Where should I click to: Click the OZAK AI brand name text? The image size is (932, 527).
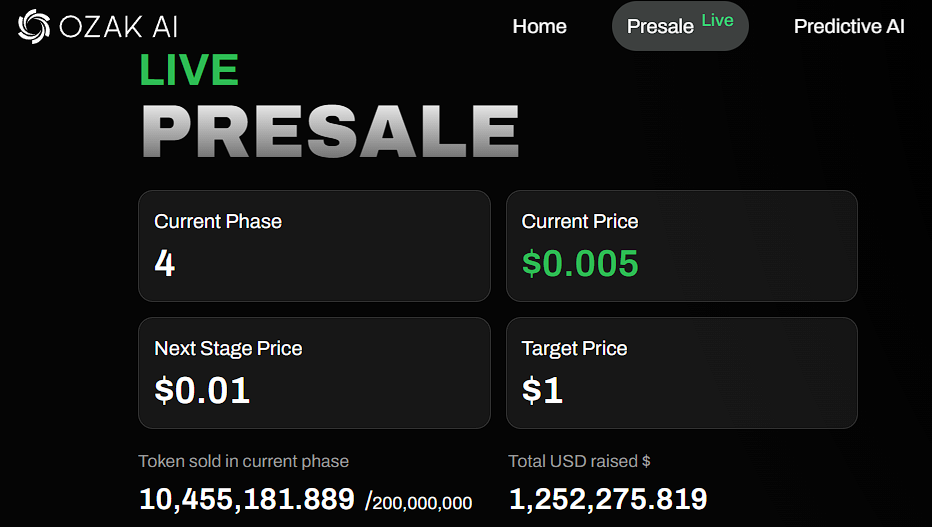pyautogui.click(x=118, y=27)
